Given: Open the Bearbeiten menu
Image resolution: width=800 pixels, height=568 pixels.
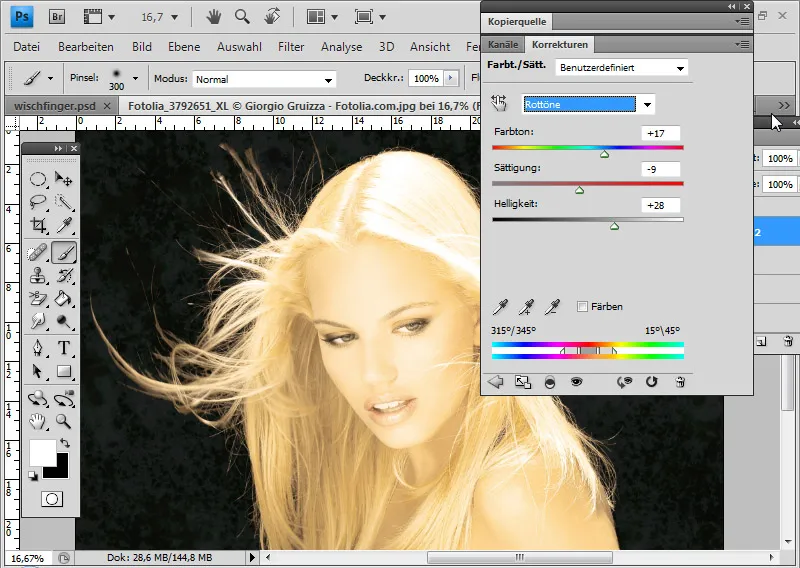Looking at the screenshot, I should (x=86, y=46).
